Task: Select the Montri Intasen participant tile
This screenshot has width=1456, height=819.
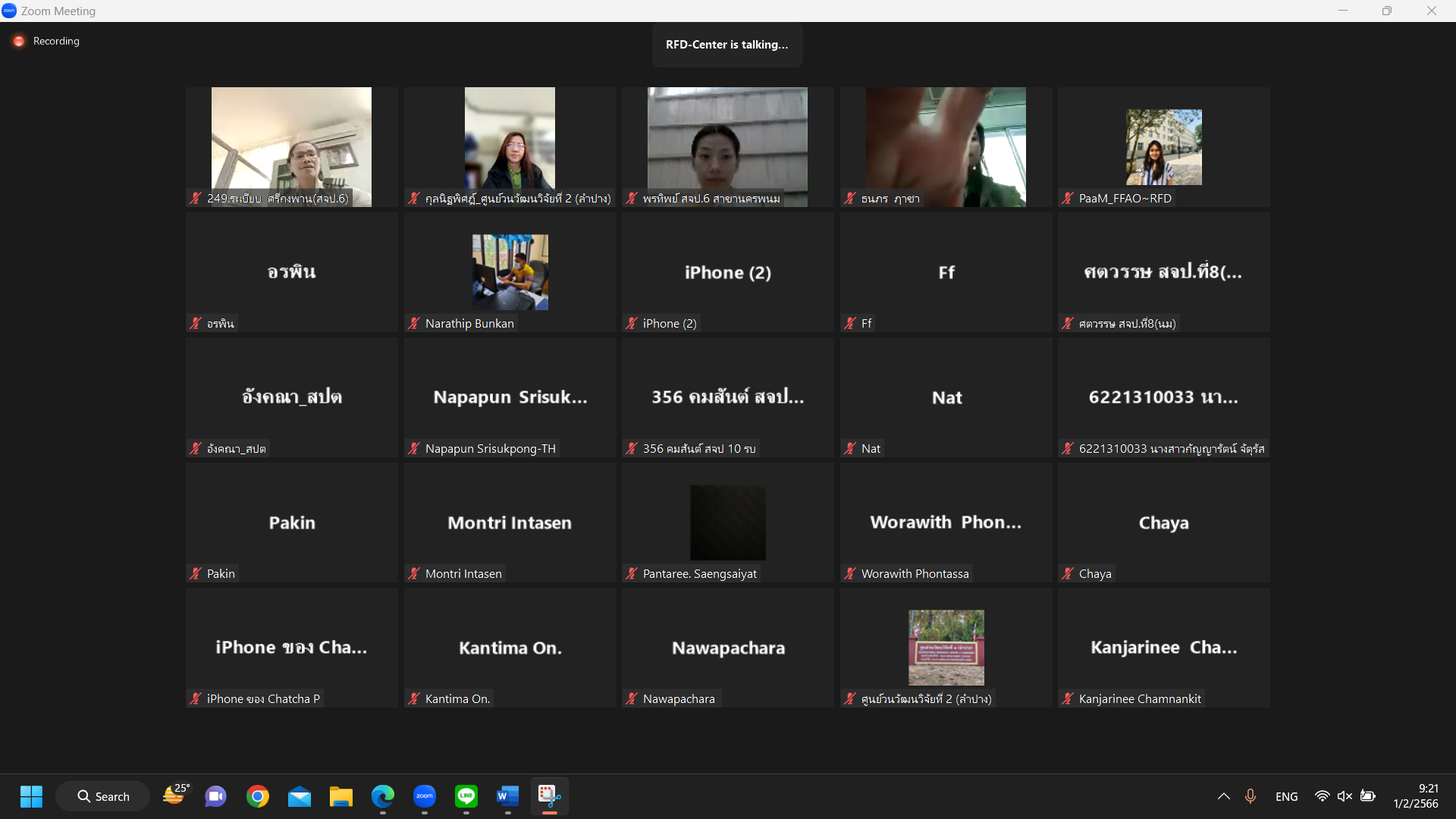Action: point(510,522)
